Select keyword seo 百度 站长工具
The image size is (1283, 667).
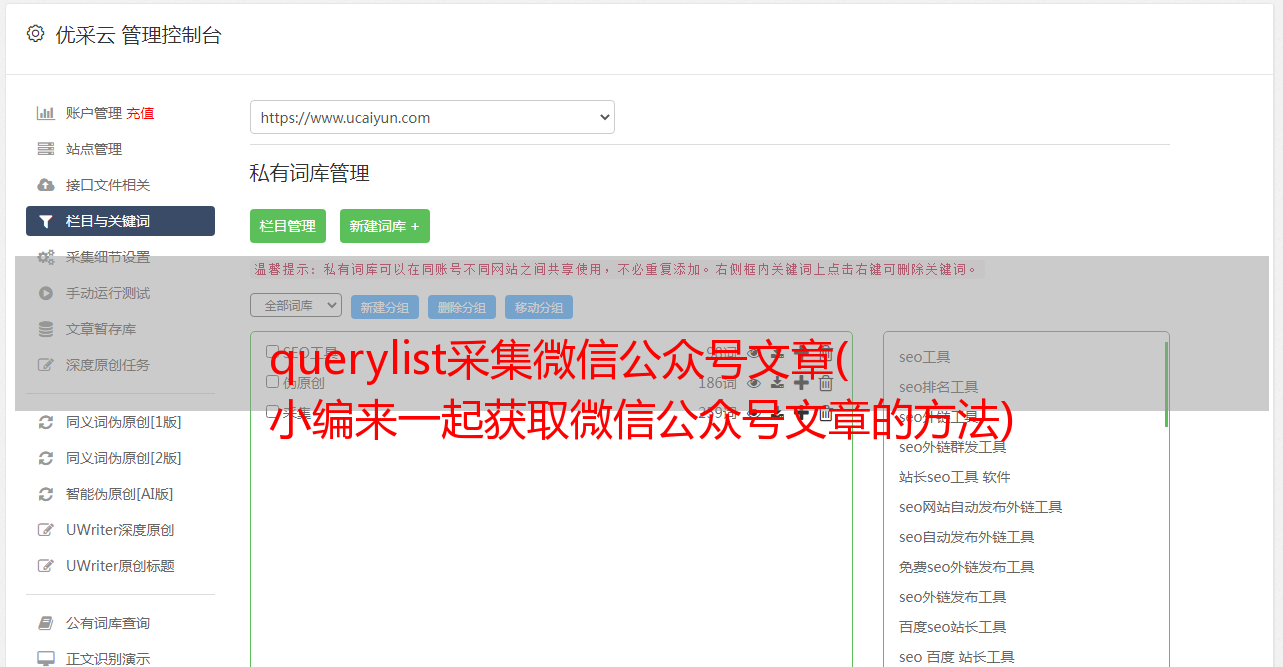pyautogui.click(x=957, y=657)
